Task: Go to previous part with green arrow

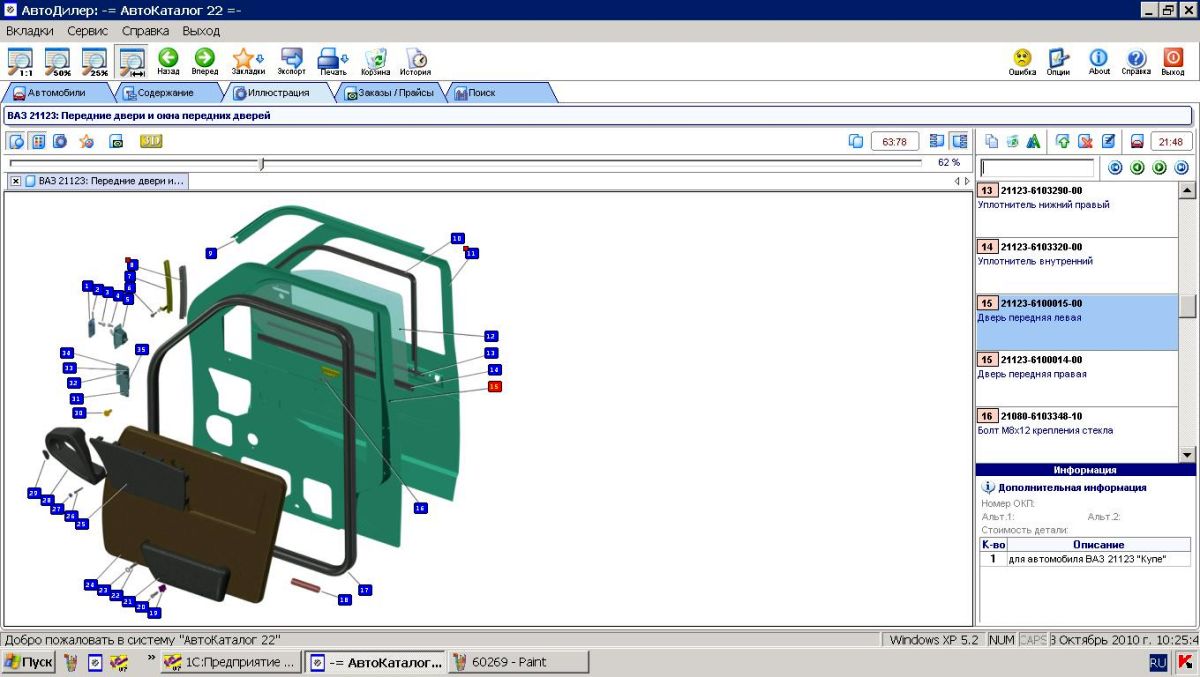Action: click(1137, 168)
